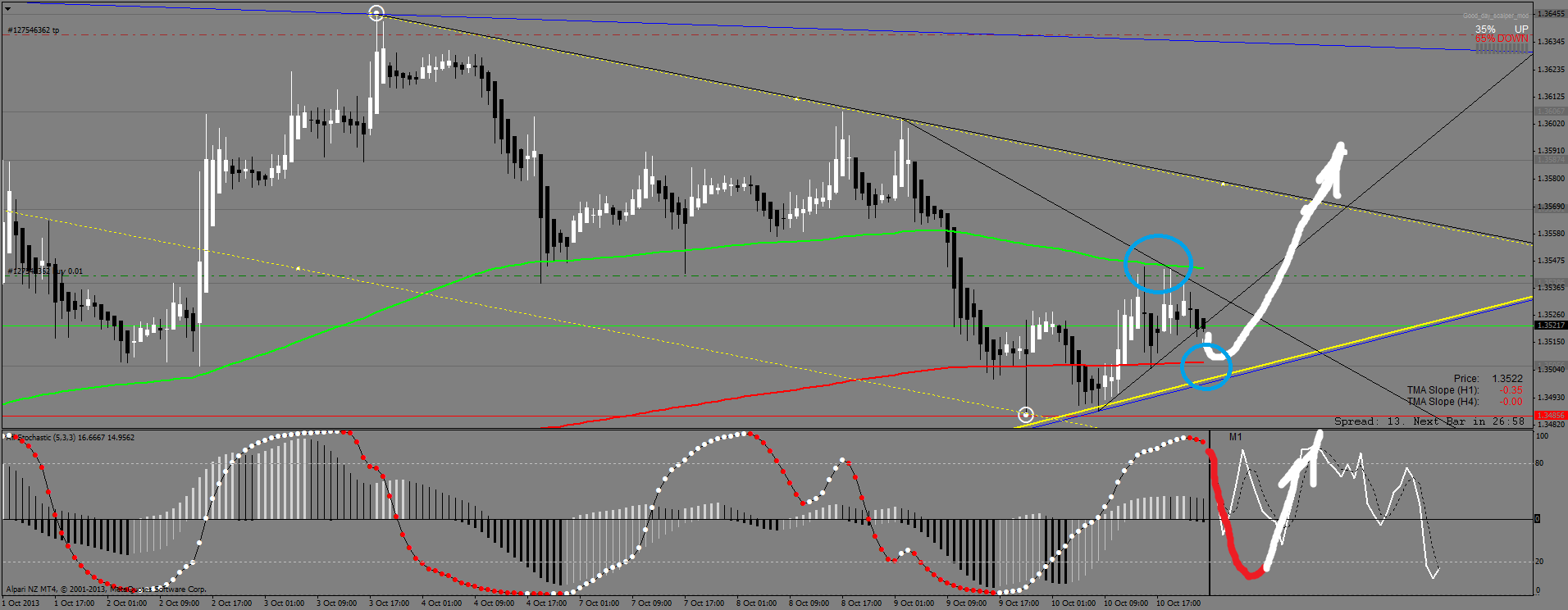Click the 7 Oct 17:00 time label
The height and width of the screenshot is (610, 1568).
pos(704,603)
